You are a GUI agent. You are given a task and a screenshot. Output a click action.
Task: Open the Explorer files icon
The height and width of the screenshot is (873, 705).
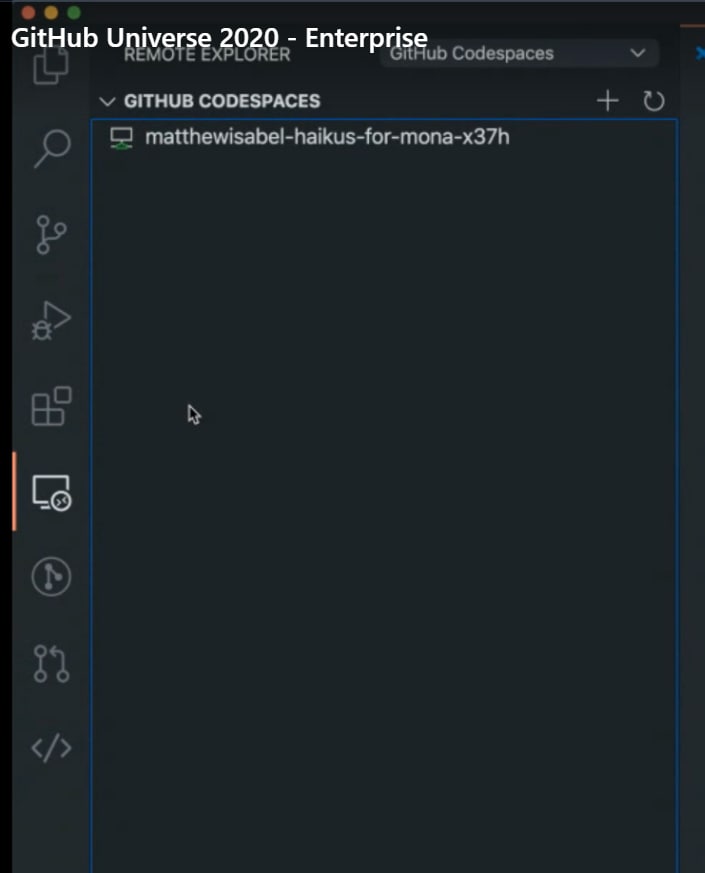[51, 67]
